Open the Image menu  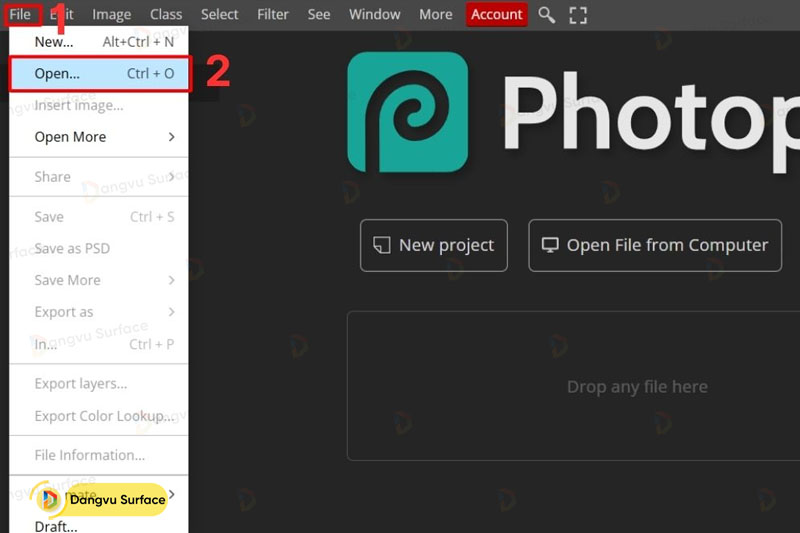pos(111,14)
